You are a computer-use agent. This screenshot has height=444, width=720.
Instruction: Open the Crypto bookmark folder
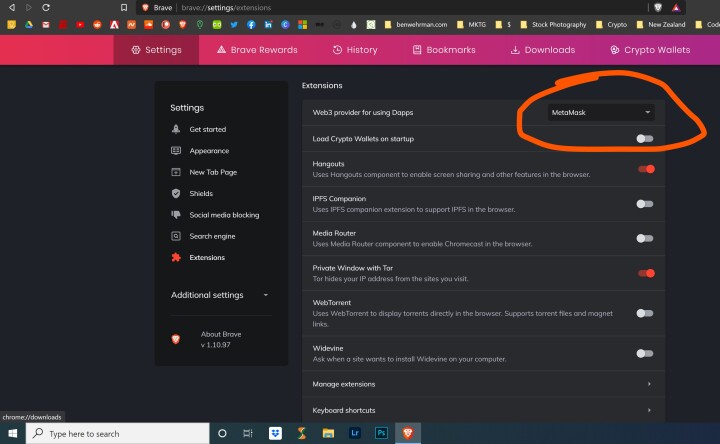pos(611,24)
